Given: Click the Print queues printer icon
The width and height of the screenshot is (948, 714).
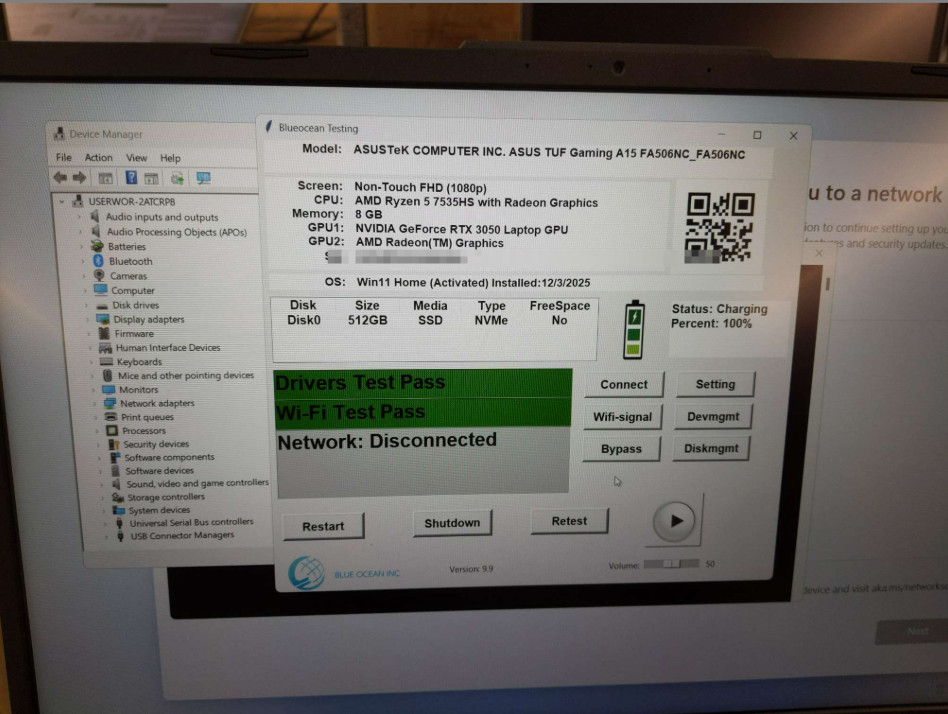Looking at the screenshot, I should point(111,417).
